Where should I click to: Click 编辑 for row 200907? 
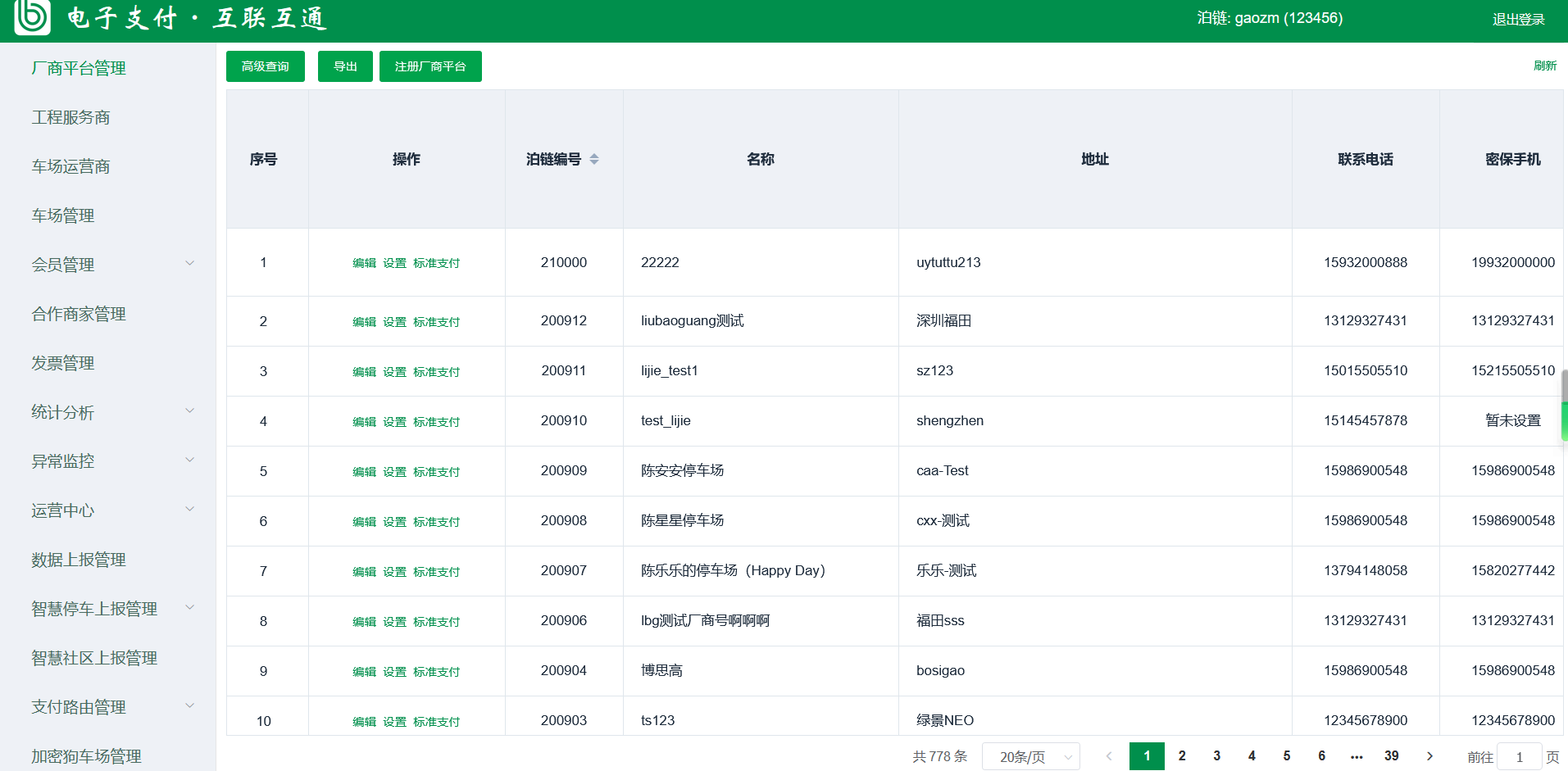pyautogui.click(x=364, y=572)
